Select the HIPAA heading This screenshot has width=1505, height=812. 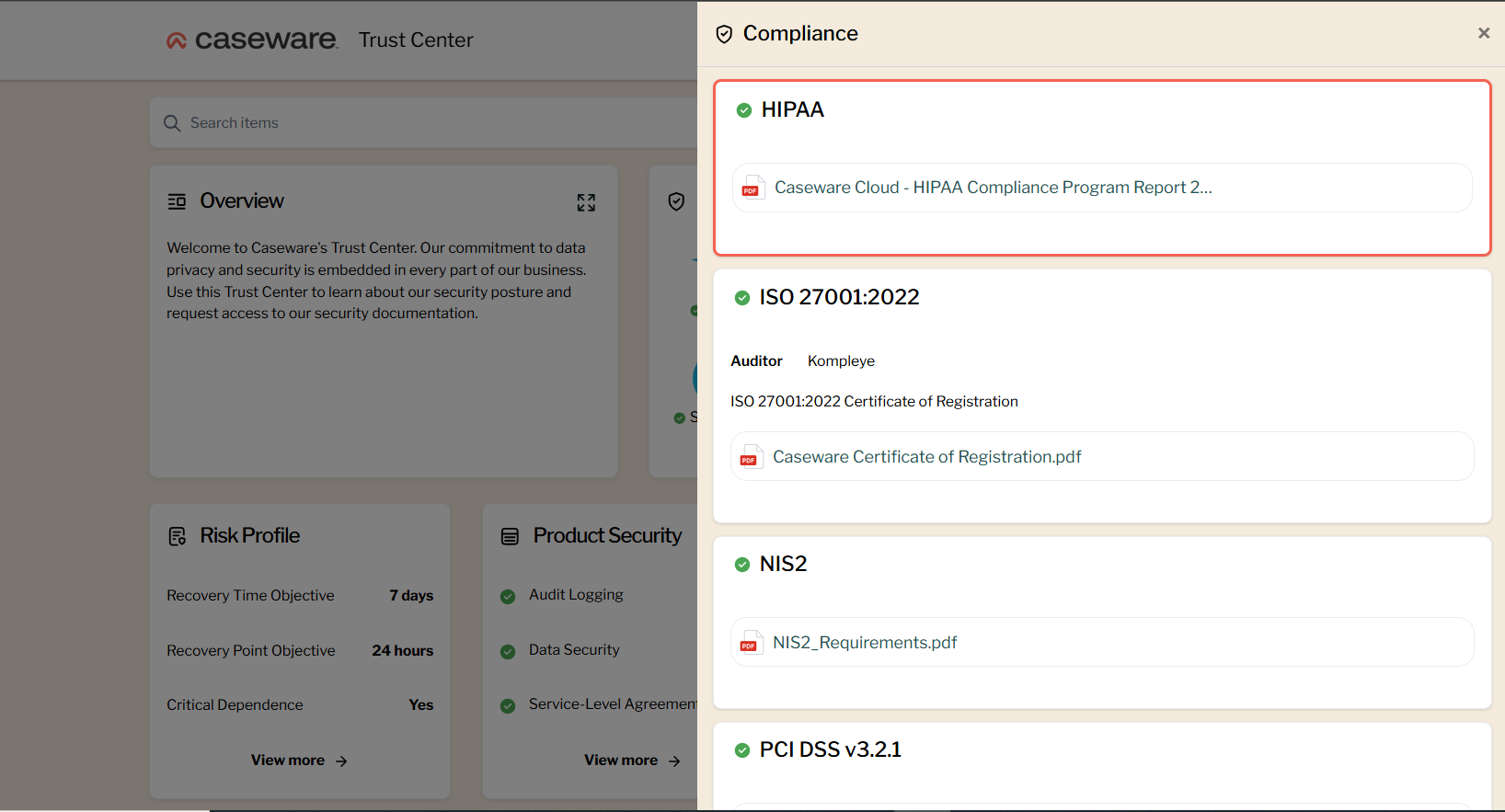pos(792,109)
